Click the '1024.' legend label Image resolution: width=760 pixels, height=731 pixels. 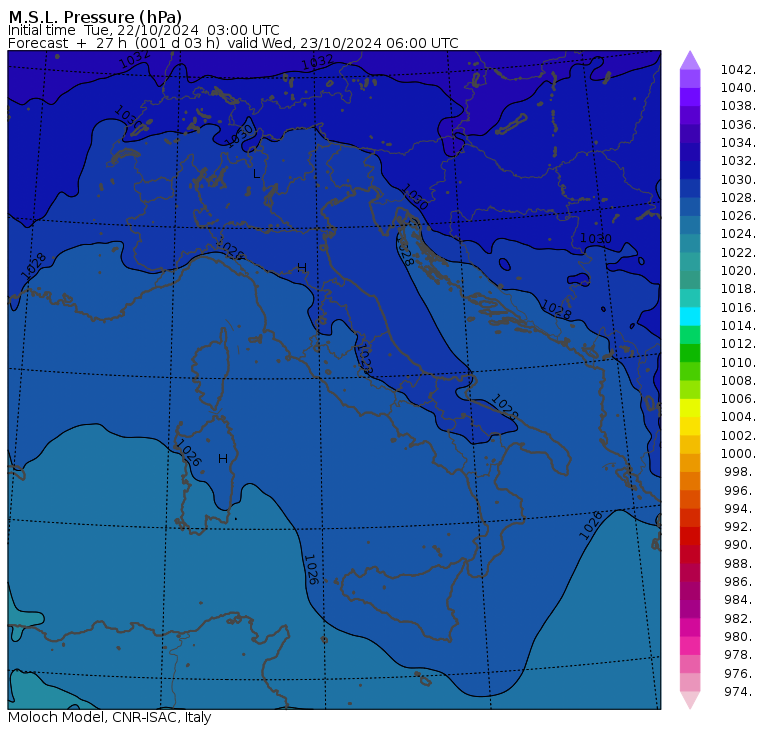tap(738, 234)
